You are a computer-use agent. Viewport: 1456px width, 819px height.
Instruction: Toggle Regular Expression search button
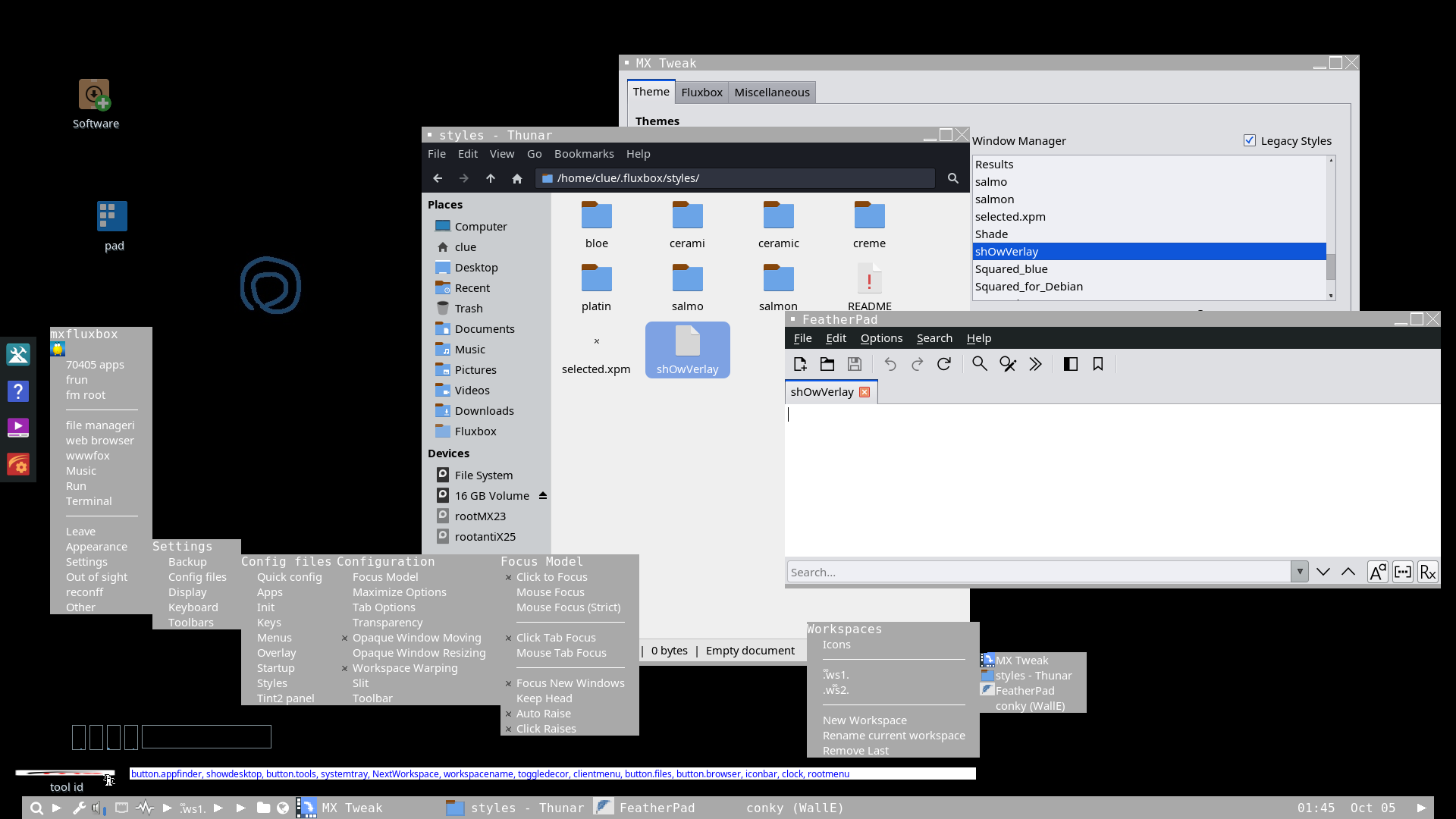click(1428, 573)
